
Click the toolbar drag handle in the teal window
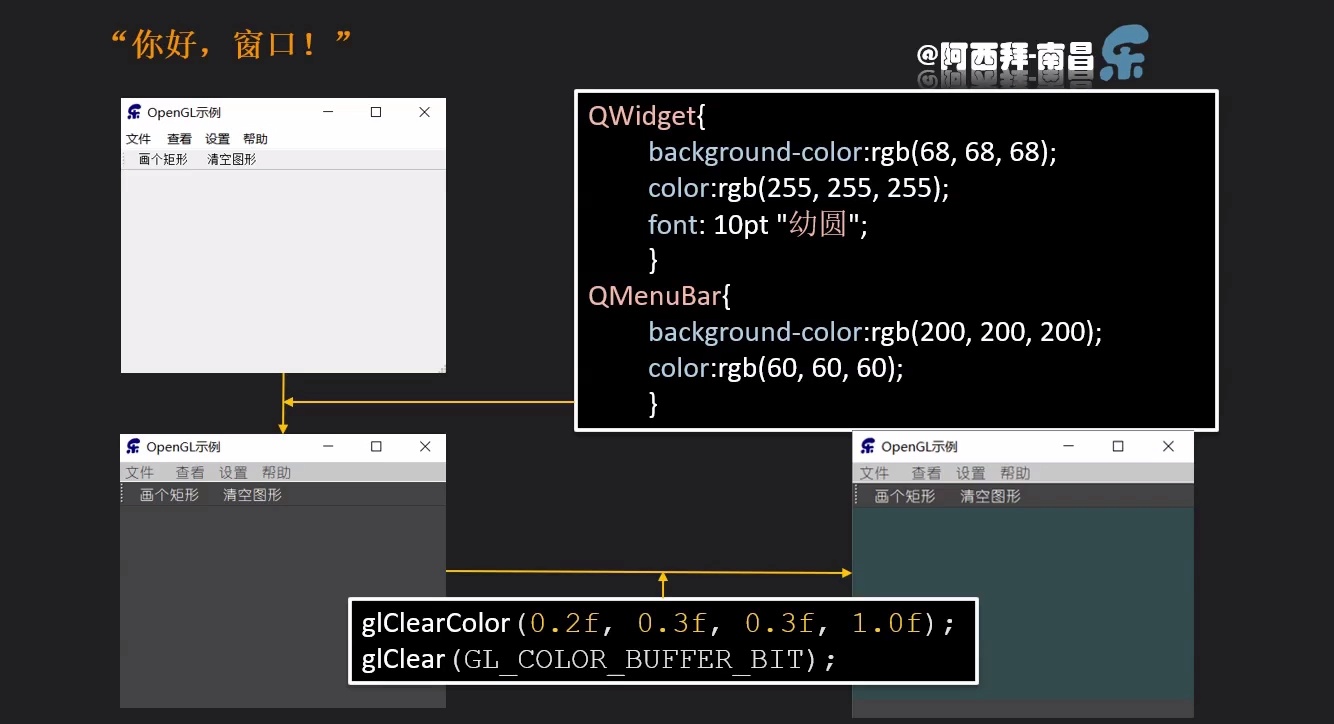(857, 496)
